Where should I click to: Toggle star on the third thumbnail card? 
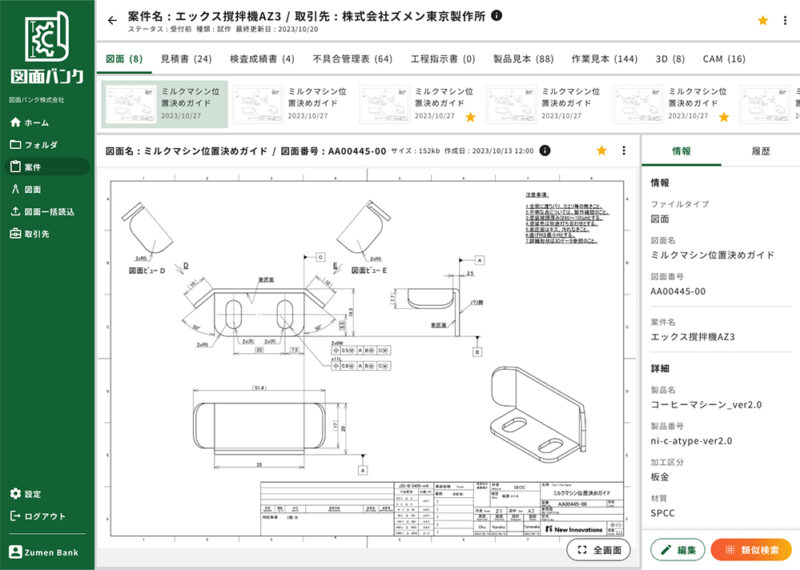click(470, 117)
